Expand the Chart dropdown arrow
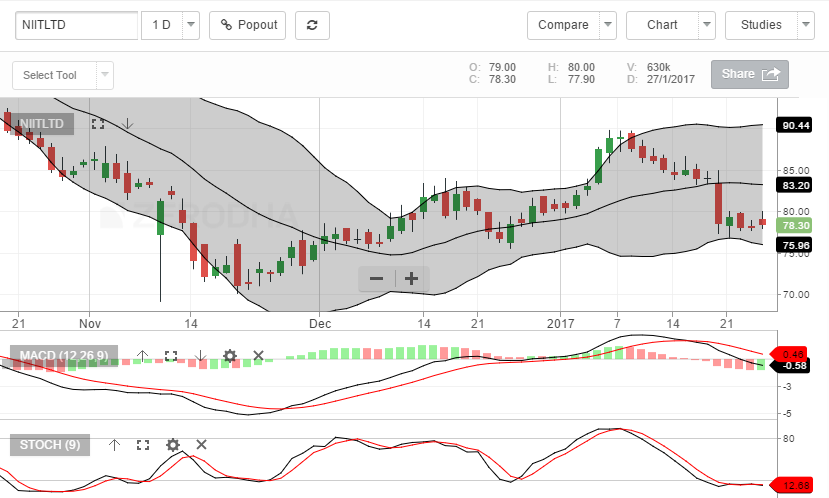 coord(707,25)
